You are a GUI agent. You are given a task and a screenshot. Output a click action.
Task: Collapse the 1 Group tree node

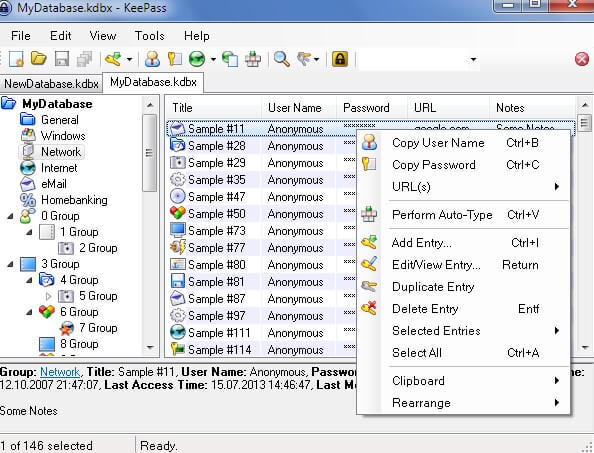(29, 232)
